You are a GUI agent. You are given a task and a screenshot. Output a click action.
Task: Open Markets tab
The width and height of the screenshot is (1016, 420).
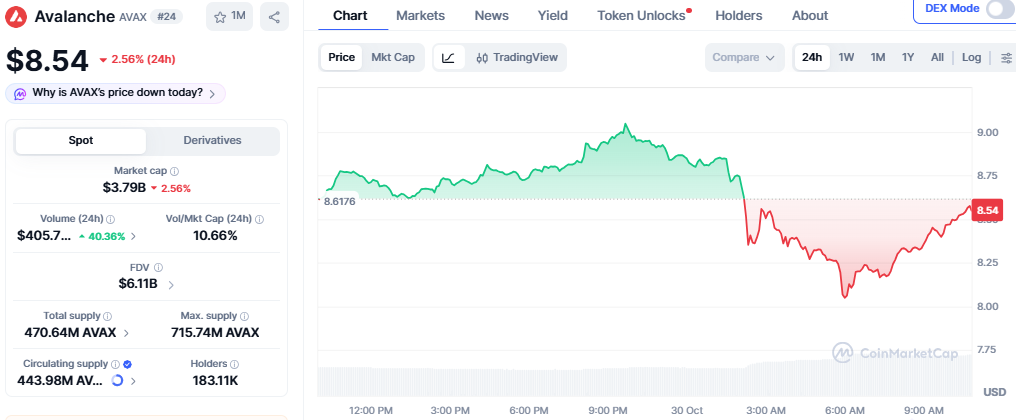421,16
